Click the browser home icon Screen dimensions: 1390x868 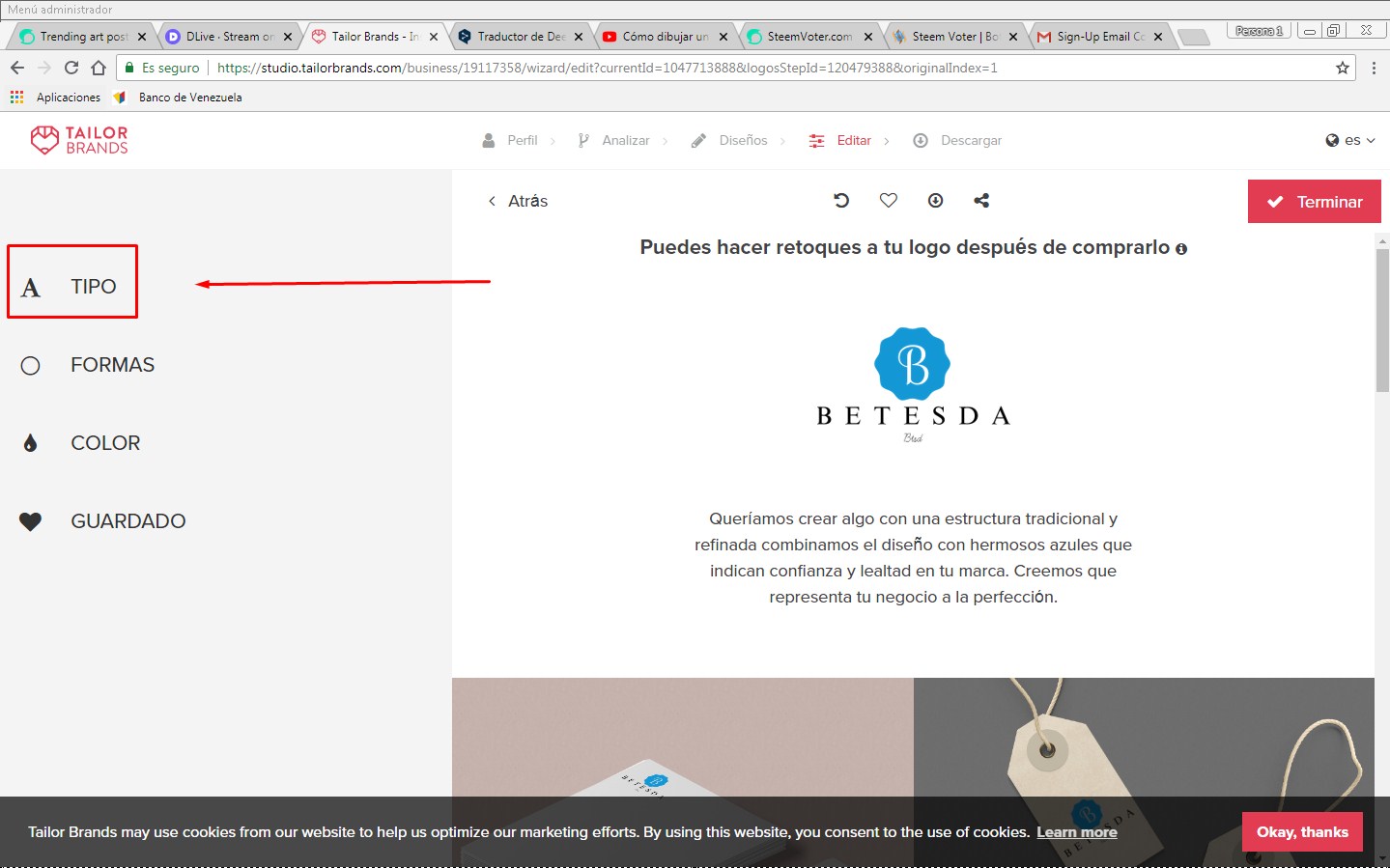[x=99, y=68]
